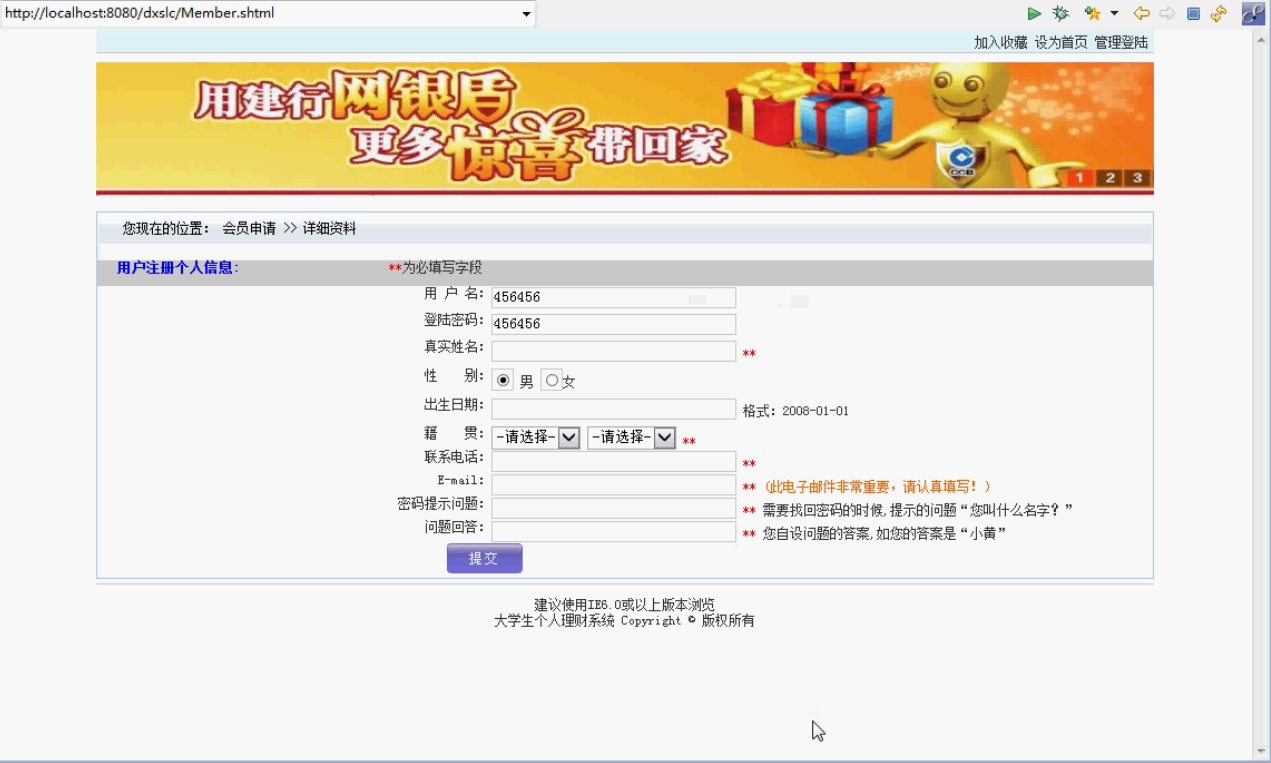
Task: Click the greyed-out forward arrow icon
Action: tap(1167, 14)
